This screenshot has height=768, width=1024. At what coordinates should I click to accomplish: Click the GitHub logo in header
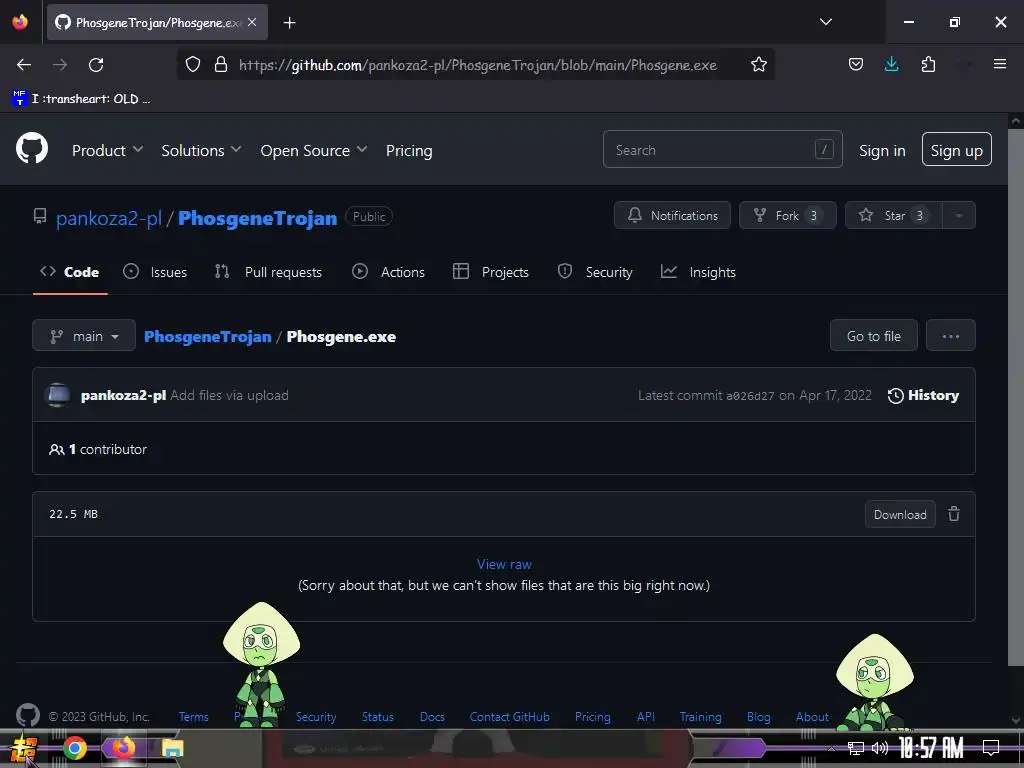tap(32, 149)
